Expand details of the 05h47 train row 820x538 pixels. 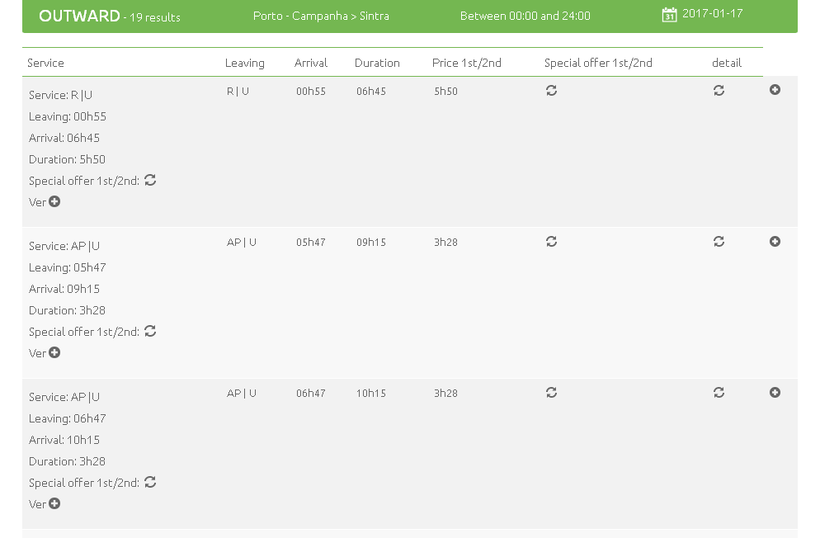pos(775,242)
